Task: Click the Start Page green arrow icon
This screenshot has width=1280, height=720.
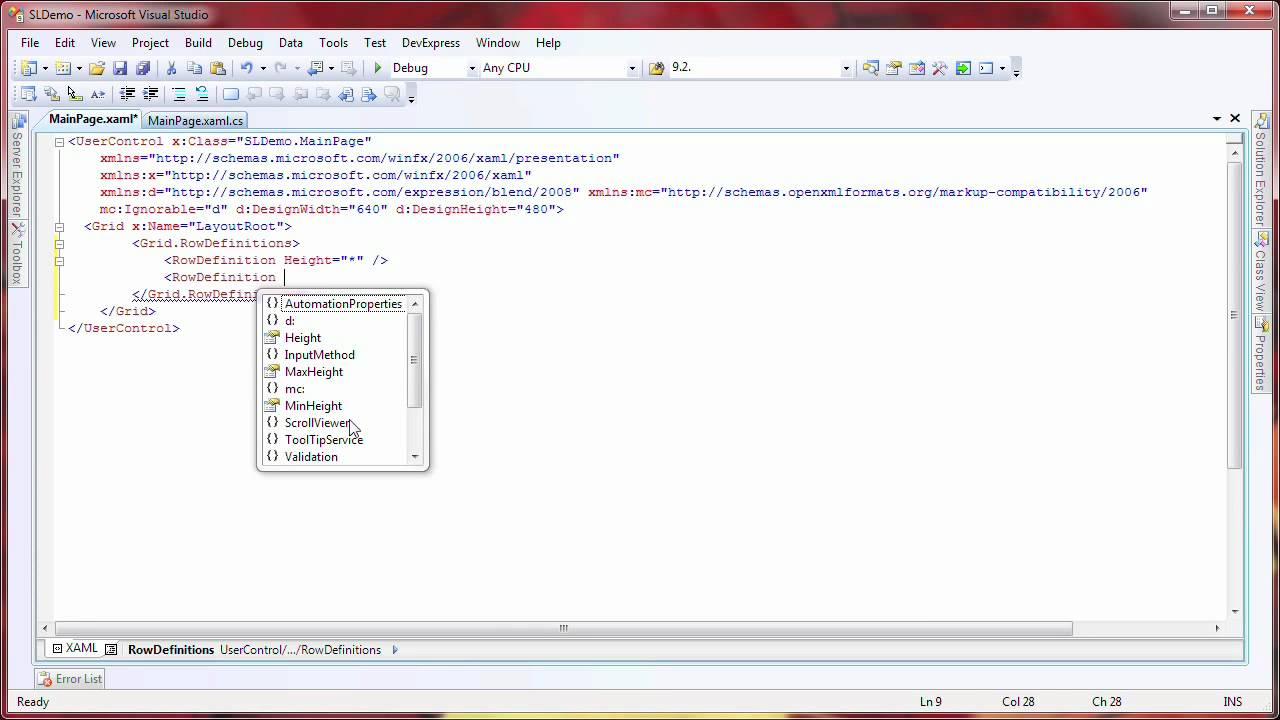Action: coord(963,68)
